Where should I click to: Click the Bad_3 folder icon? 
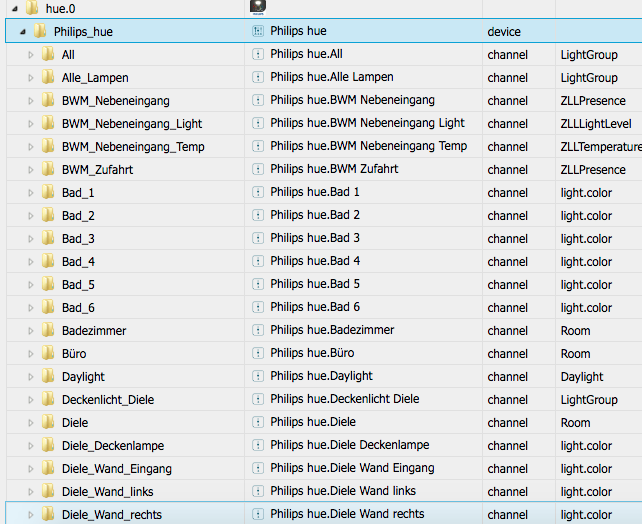pos(48,237)
